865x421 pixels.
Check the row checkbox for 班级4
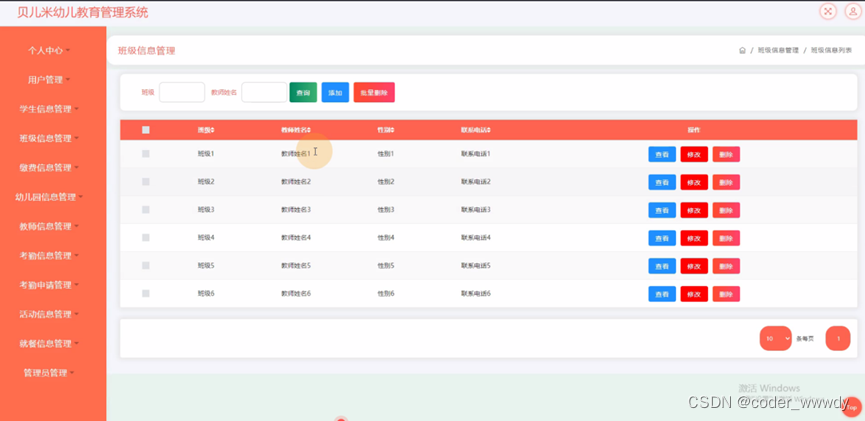click(146, 237)
